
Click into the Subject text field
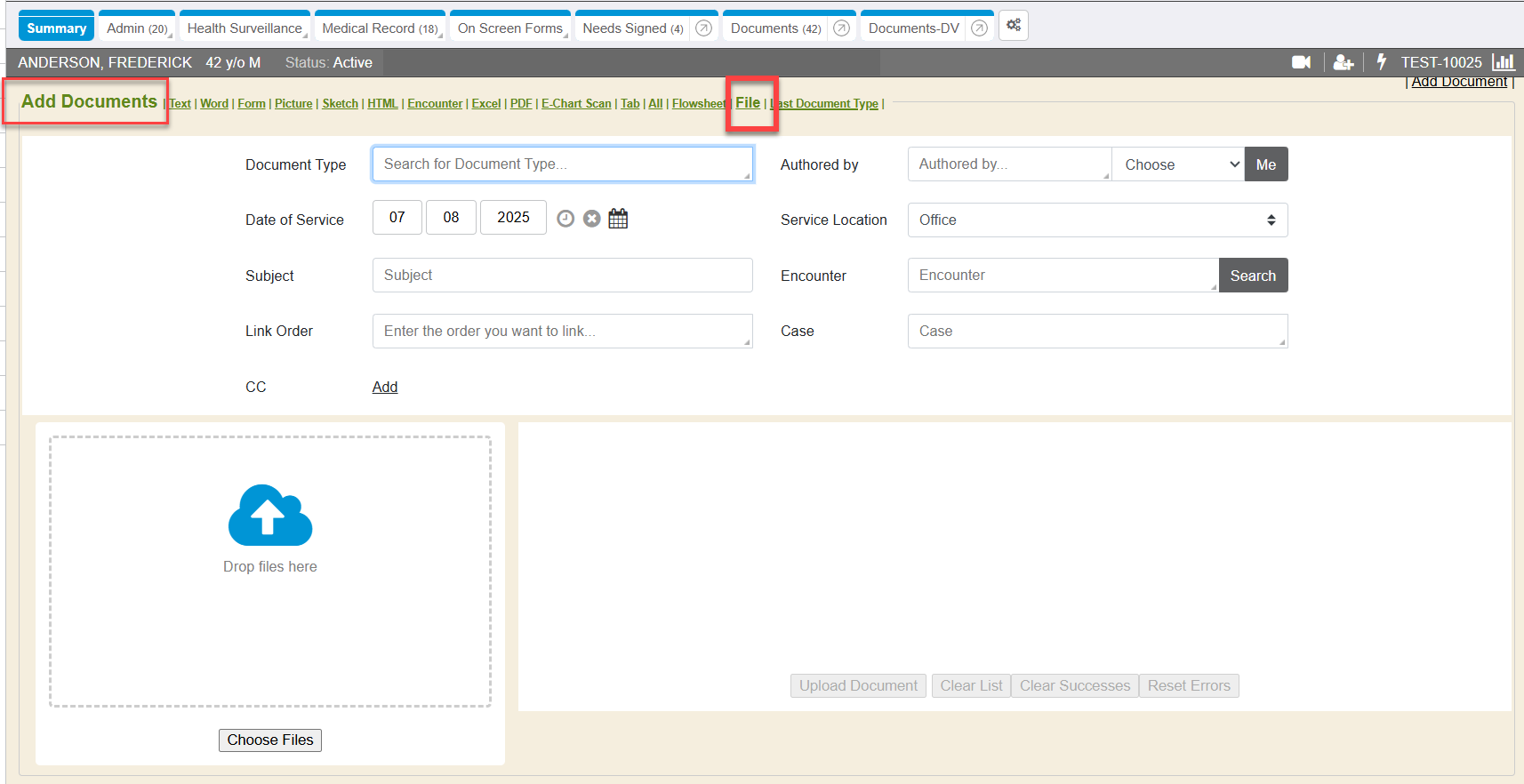pos(562,276)
